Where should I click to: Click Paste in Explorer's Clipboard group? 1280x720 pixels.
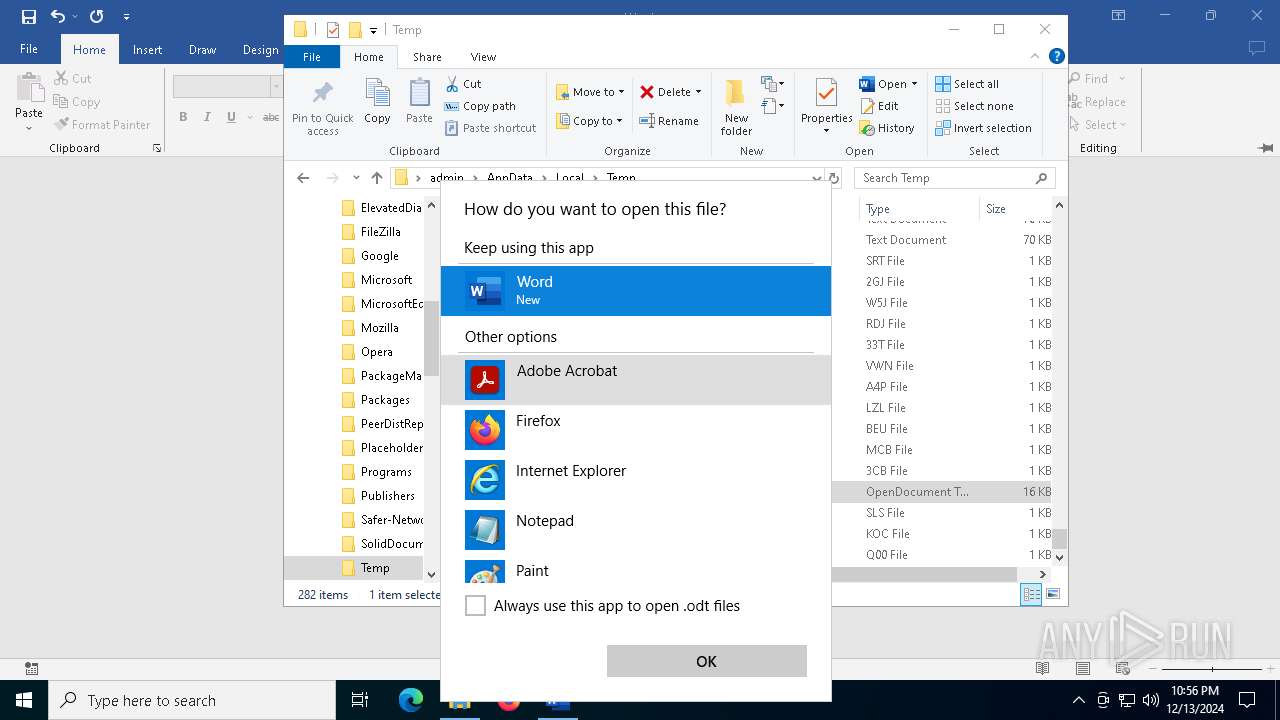click(x=419, y=101)
